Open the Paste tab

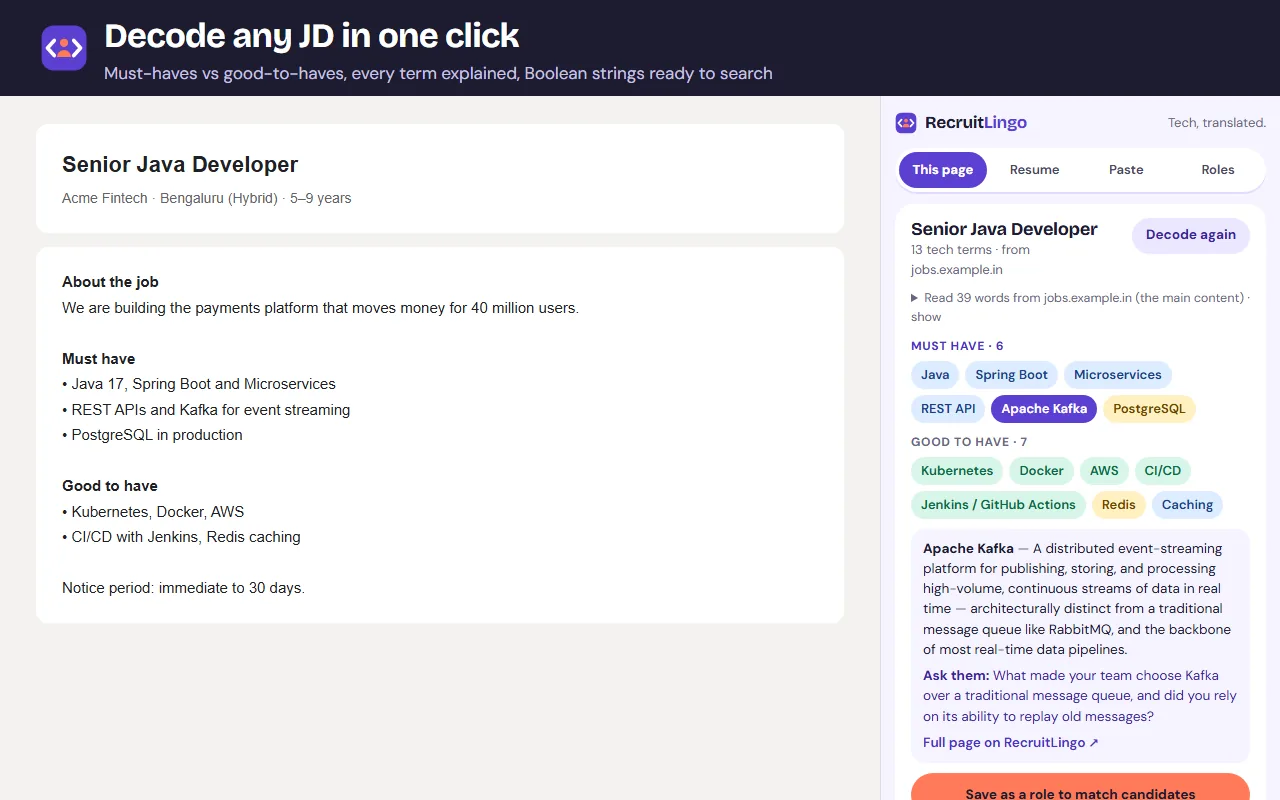point(1126,170)
